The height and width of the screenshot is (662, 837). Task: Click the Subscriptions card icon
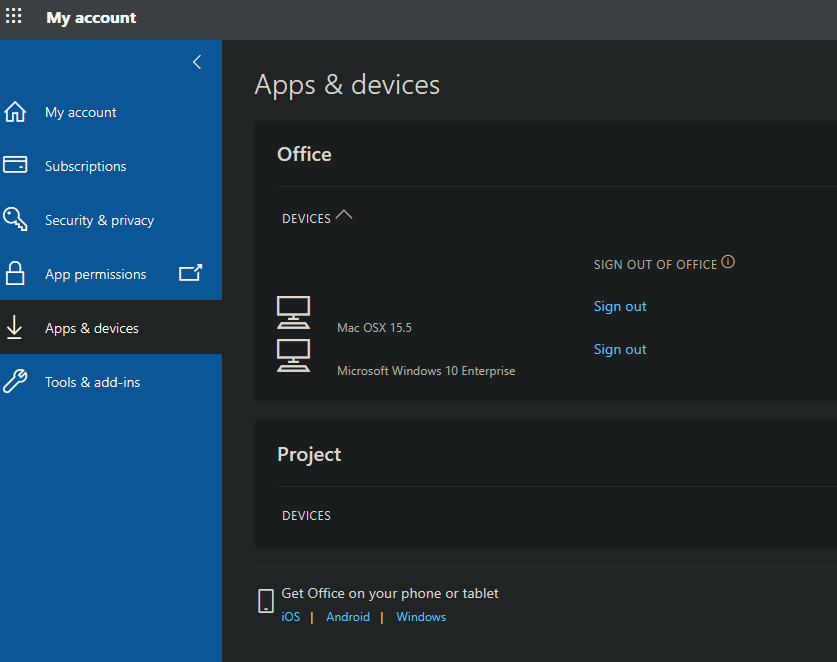coord(15,165)
